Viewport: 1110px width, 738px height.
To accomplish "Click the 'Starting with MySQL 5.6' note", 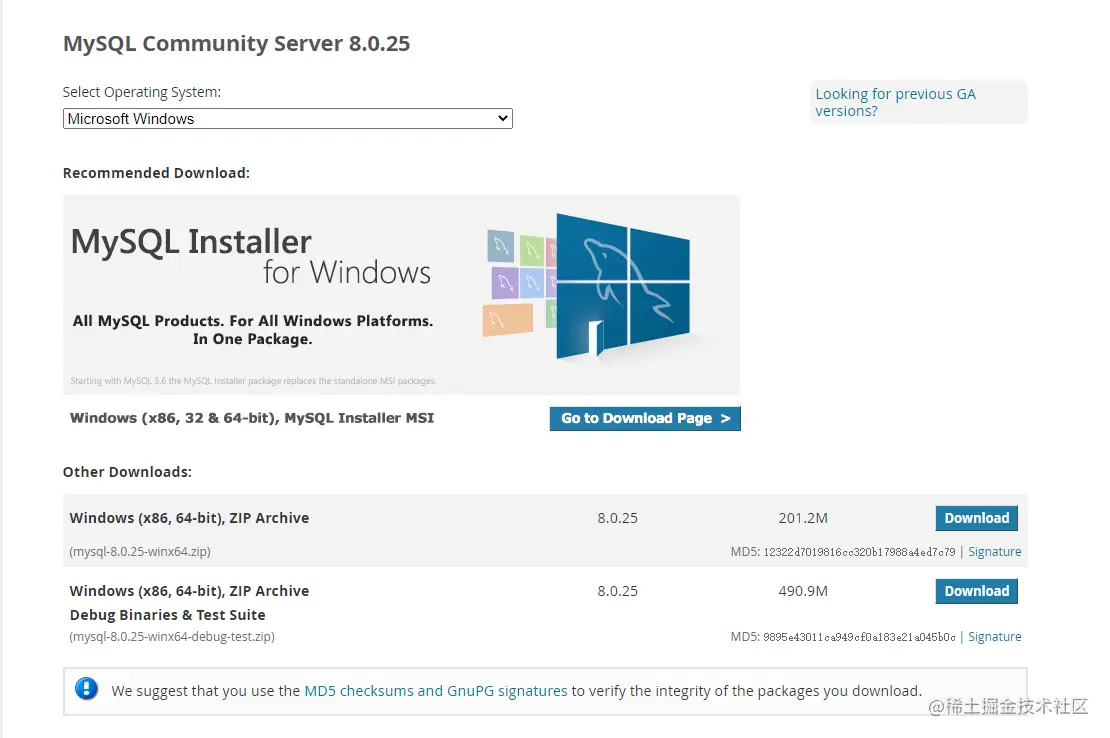I will pos(253,381).
